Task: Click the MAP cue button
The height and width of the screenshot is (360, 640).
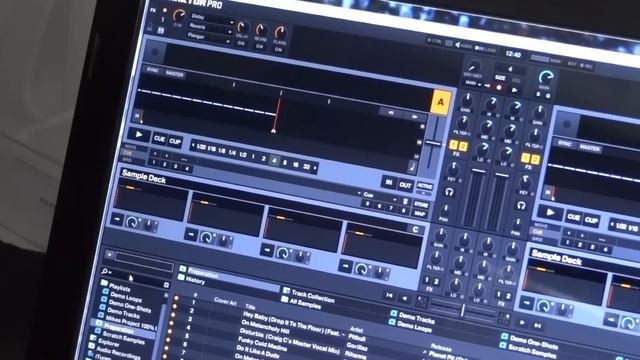Action: tap(420, 213)
